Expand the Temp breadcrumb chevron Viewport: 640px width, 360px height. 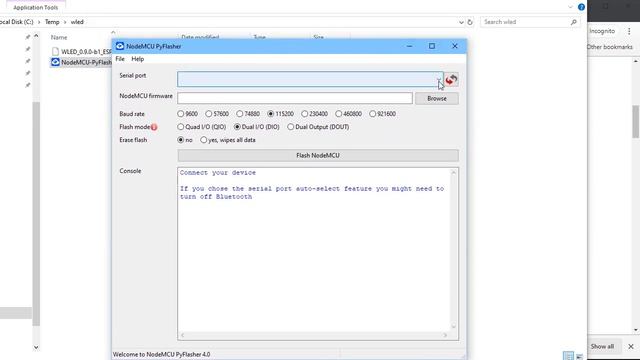click(x=65, y=22)
